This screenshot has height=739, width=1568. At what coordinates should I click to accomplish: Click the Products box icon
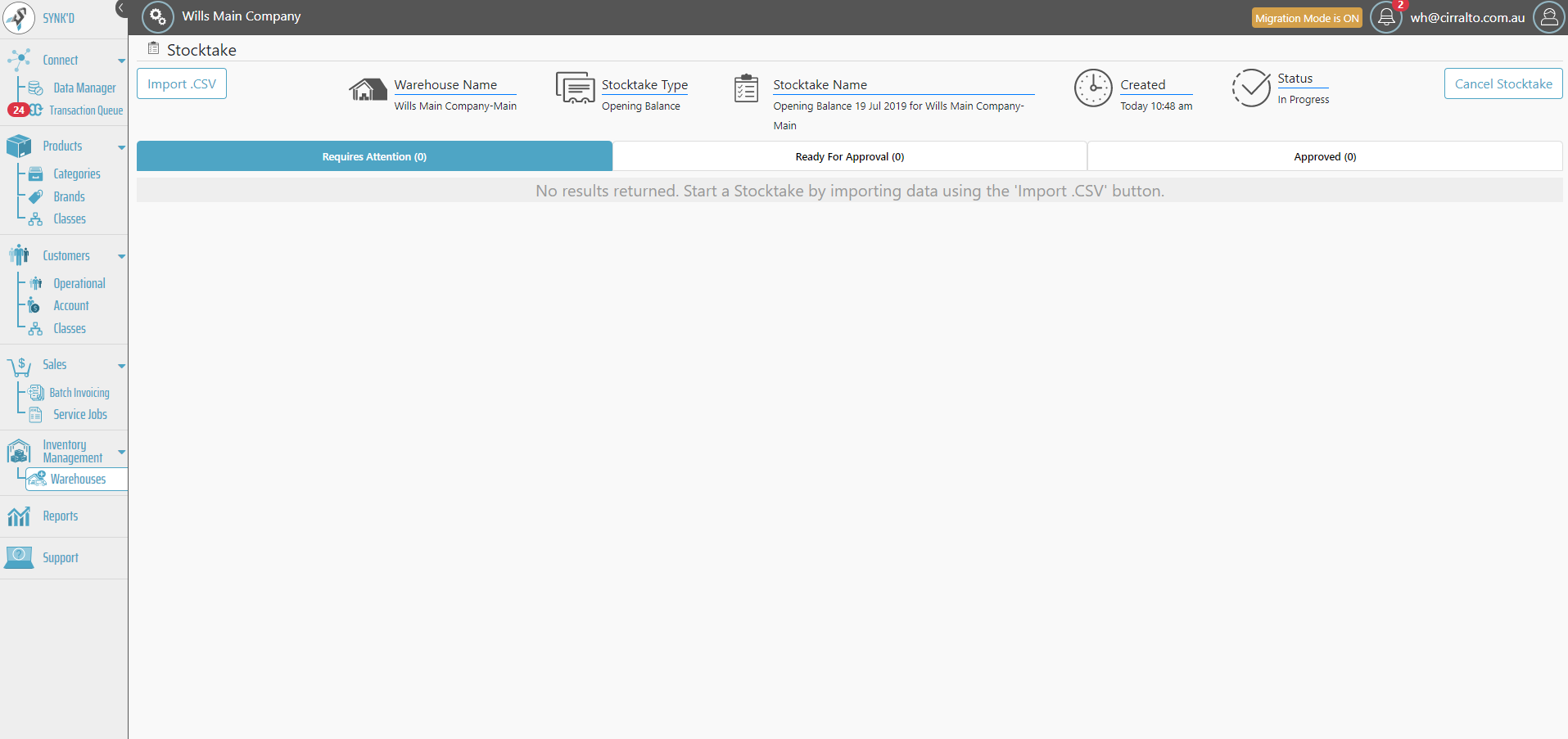click(x=19, y=146)
